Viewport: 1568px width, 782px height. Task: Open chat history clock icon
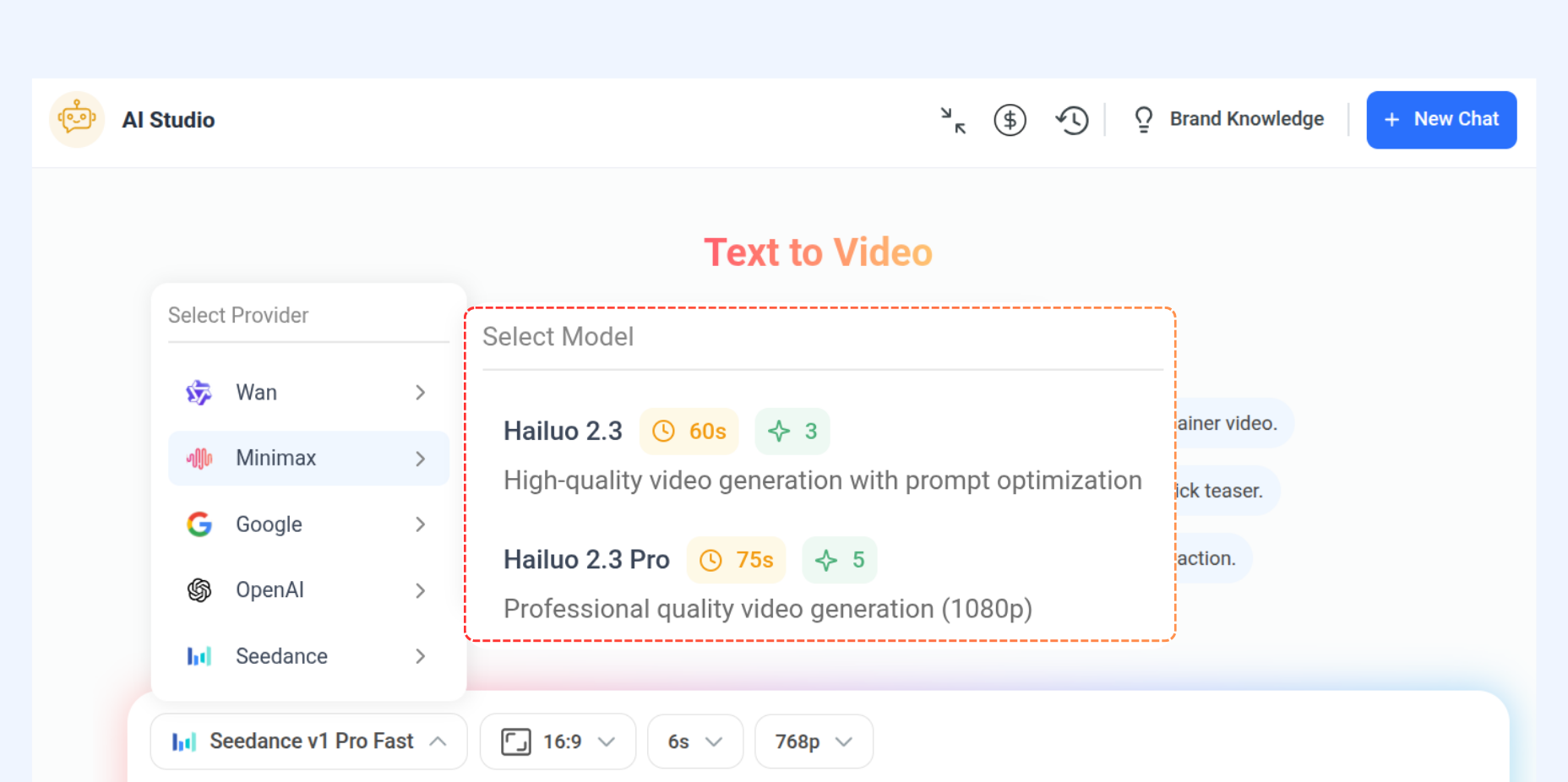pos(1071,120)
